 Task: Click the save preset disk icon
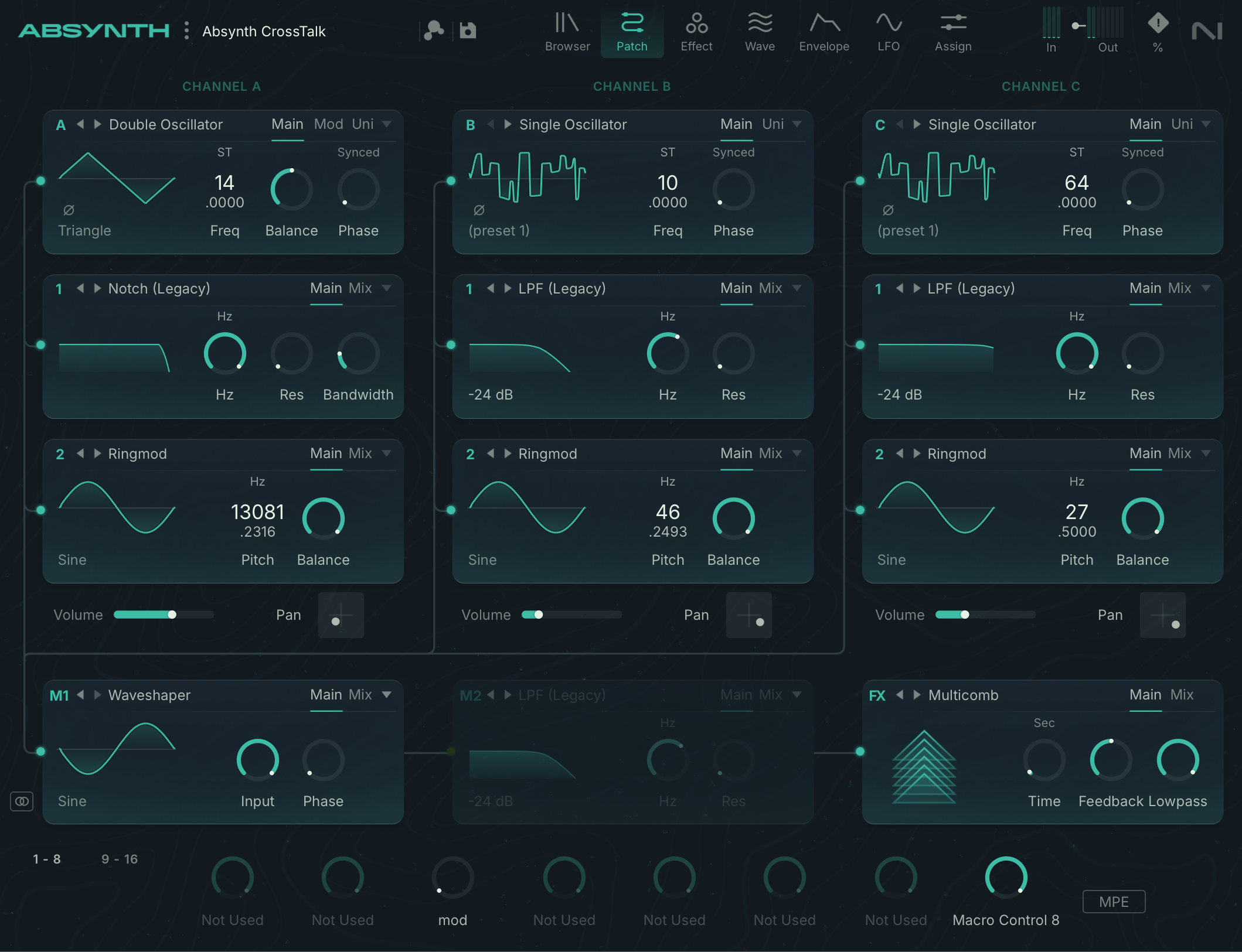(x=468, y=30)
